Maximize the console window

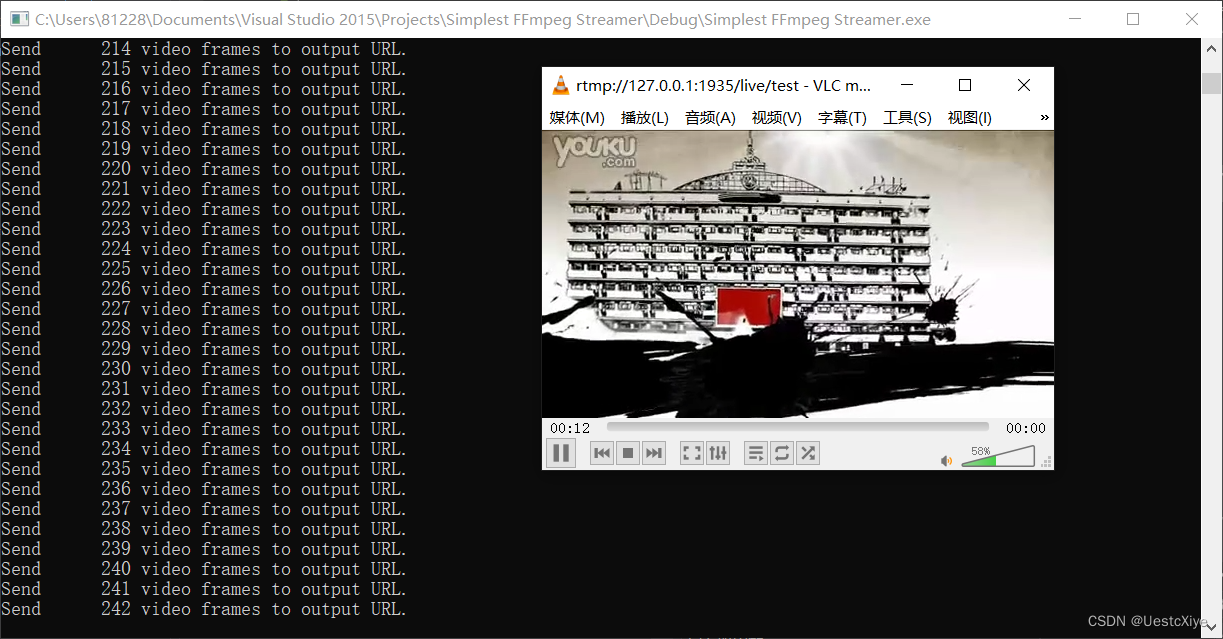pos(1133,19)
